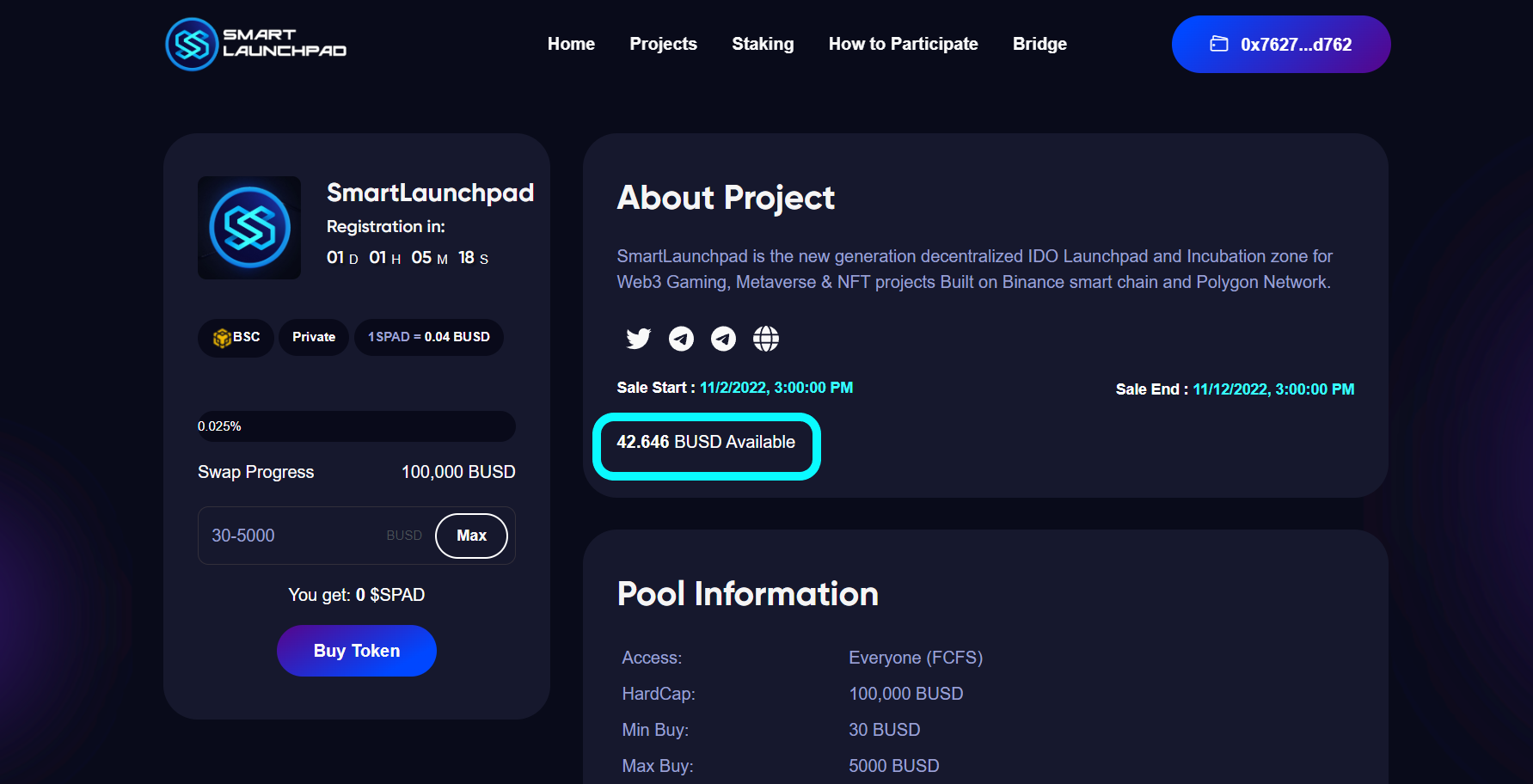Screen dimensions: 1533x784
Task: Click the You get 0 $SPAD text
Action: (x=357, y=595)
